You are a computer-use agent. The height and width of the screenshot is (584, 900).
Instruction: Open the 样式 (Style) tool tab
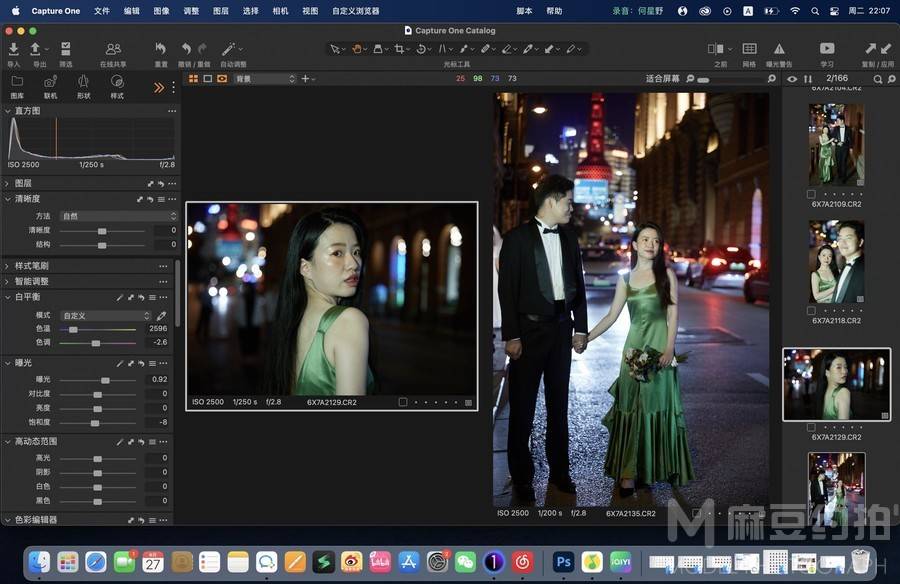(x=117, y=85)
